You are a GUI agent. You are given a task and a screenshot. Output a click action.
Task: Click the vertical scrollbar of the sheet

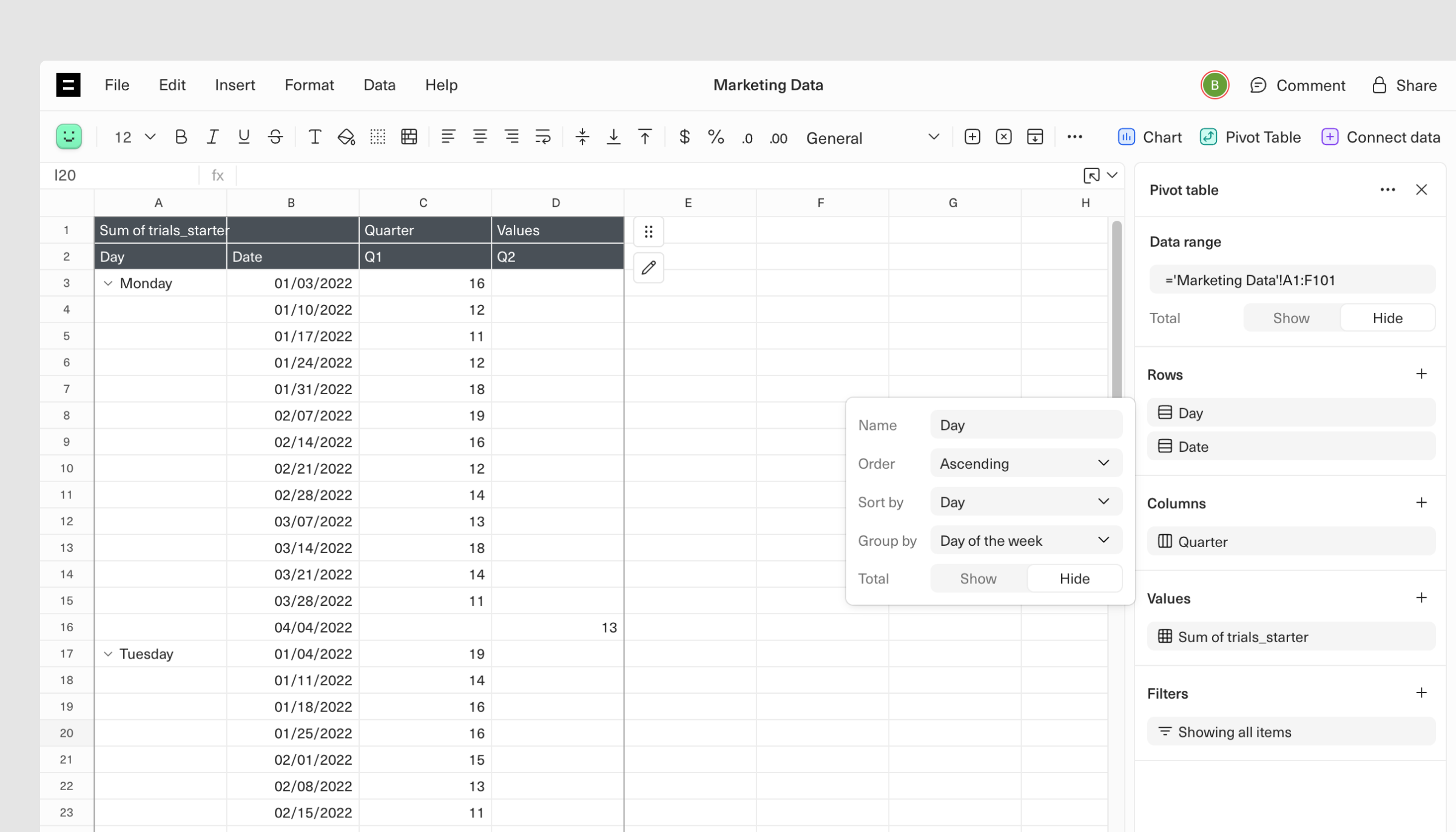click(x=1116, y=309)
